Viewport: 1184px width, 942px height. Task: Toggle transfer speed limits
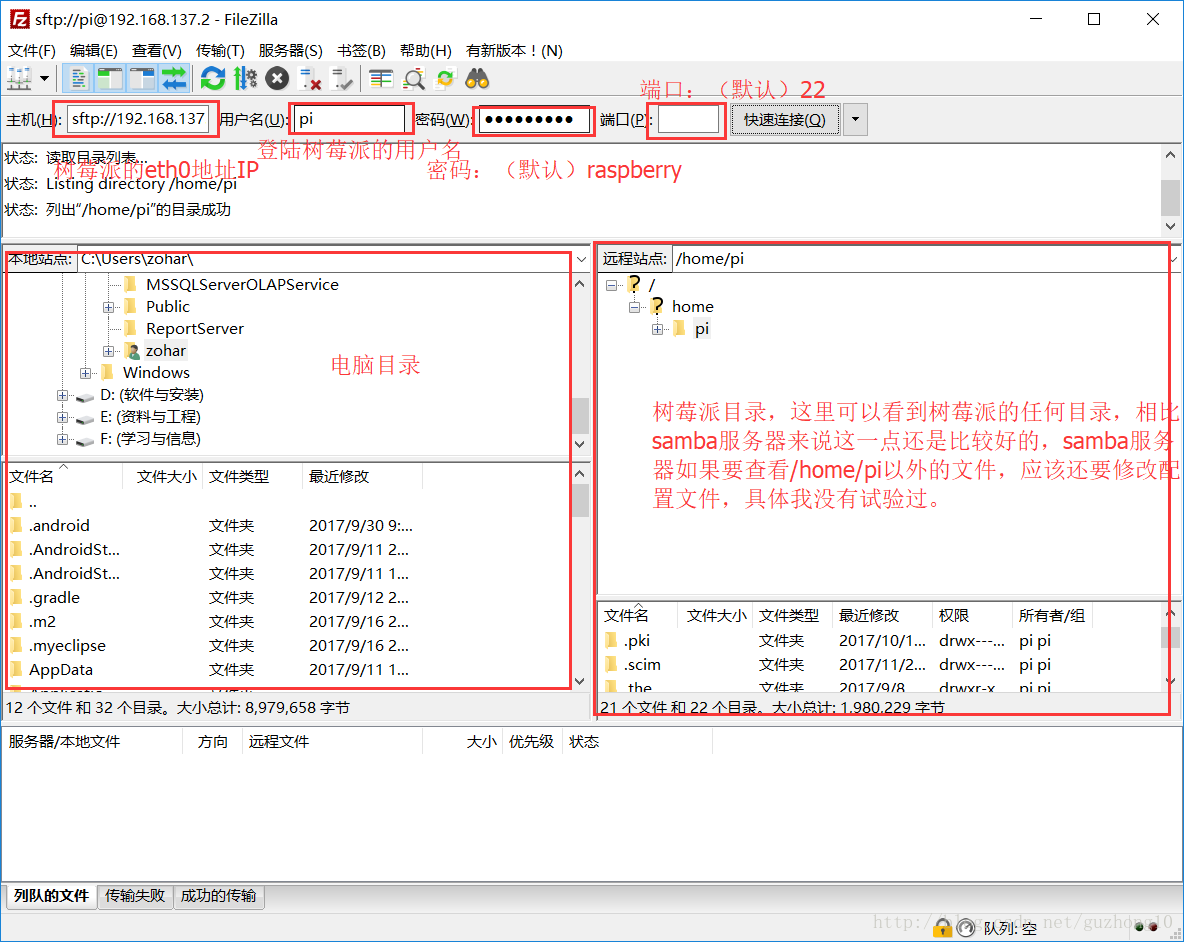[x=245, y=78]
